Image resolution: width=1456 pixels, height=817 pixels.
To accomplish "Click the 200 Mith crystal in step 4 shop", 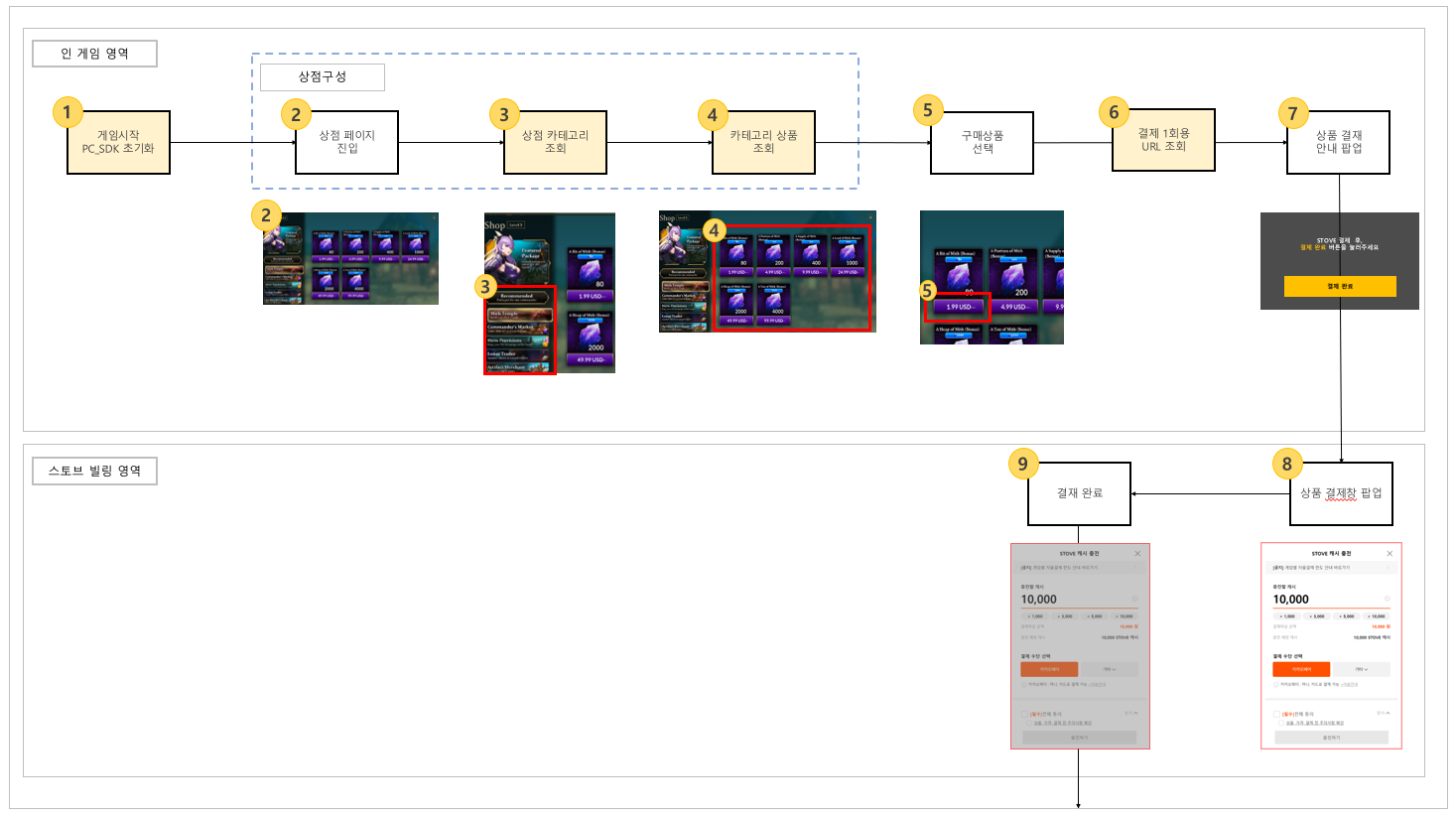I will click(x=773, y=254).
